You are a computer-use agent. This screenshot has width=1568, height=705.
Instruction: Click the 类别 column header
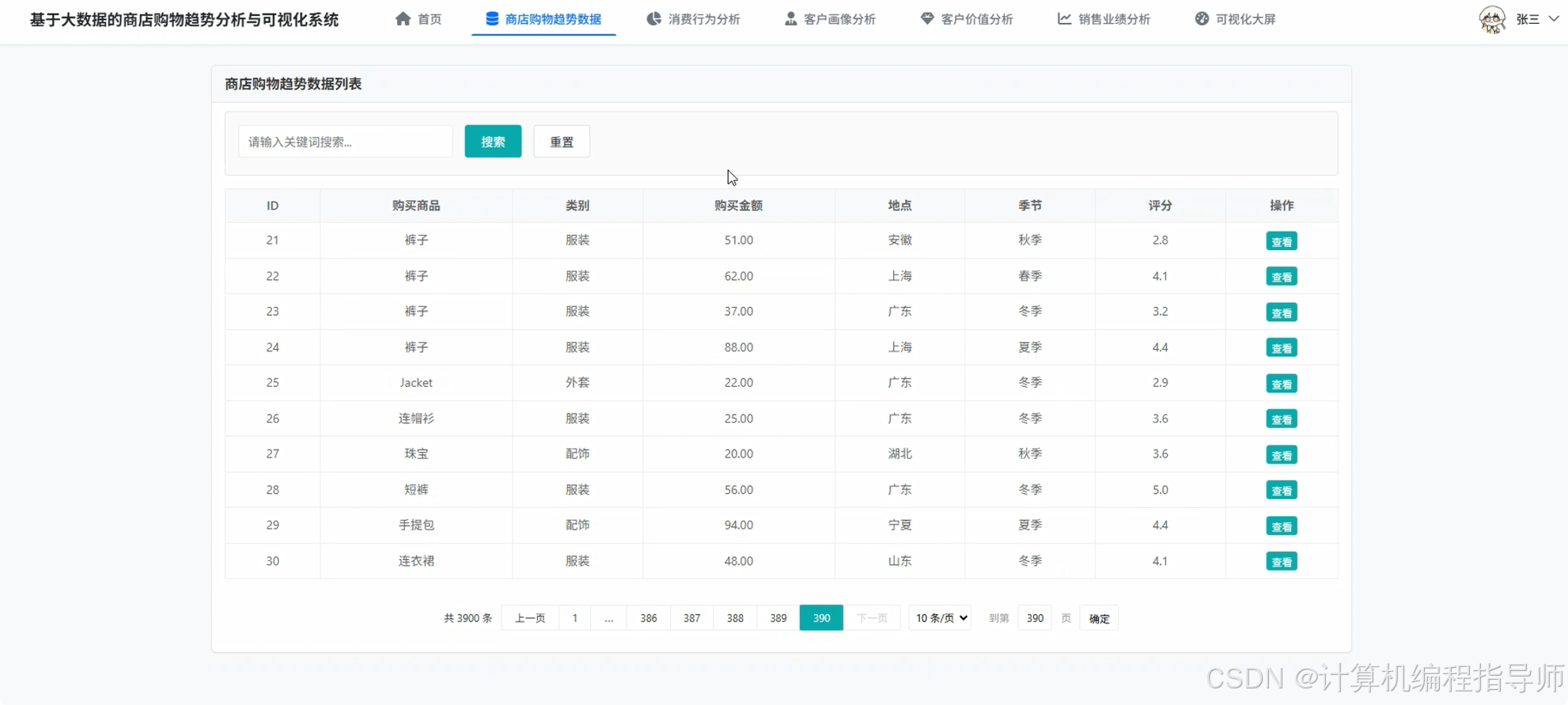pyautogui.click(x=578, y=206)
